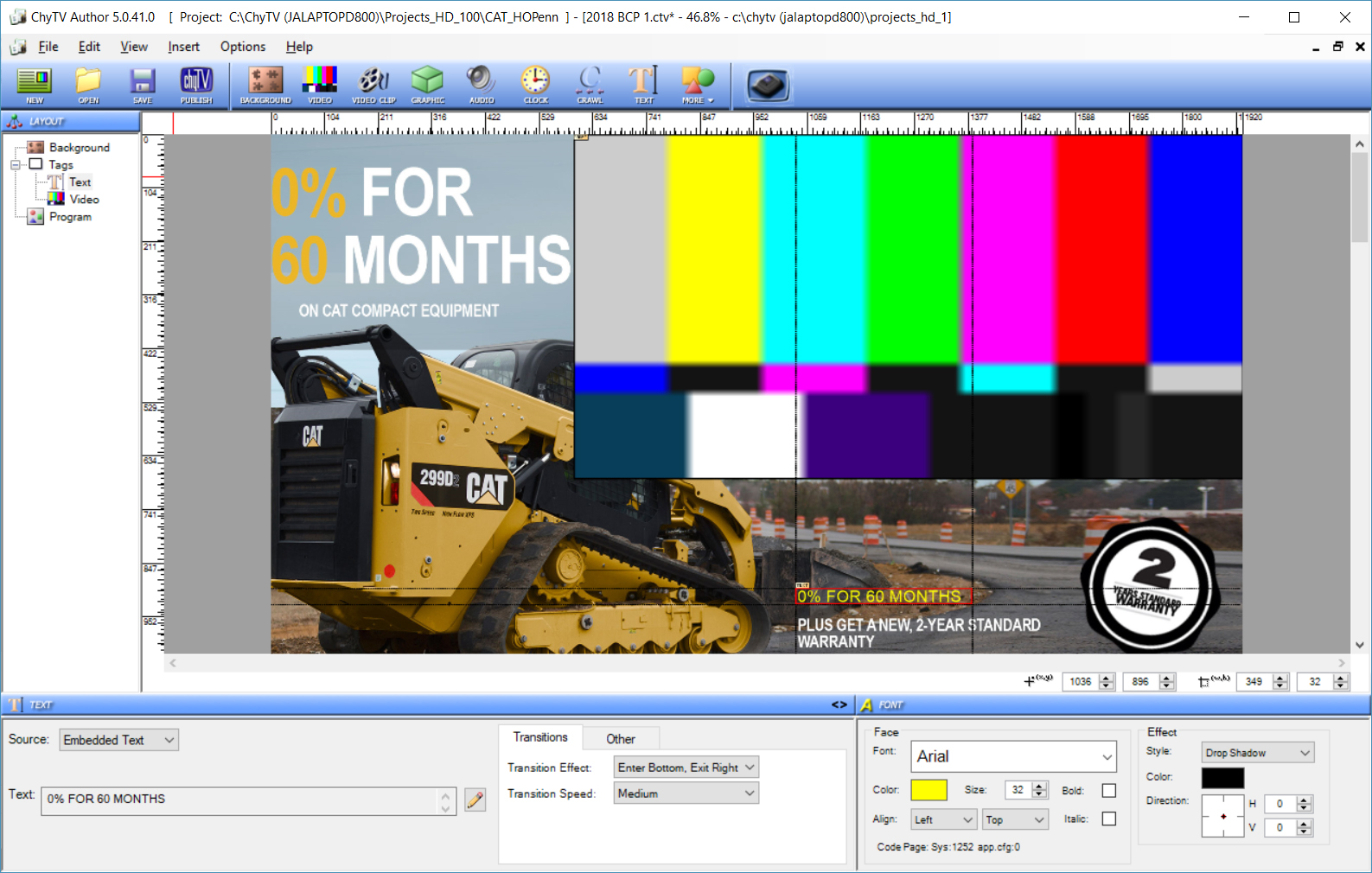Screen dimensions: 1372x873
Task: Open the Help menu
Action: pyautogui.click(x=299, y=47)
